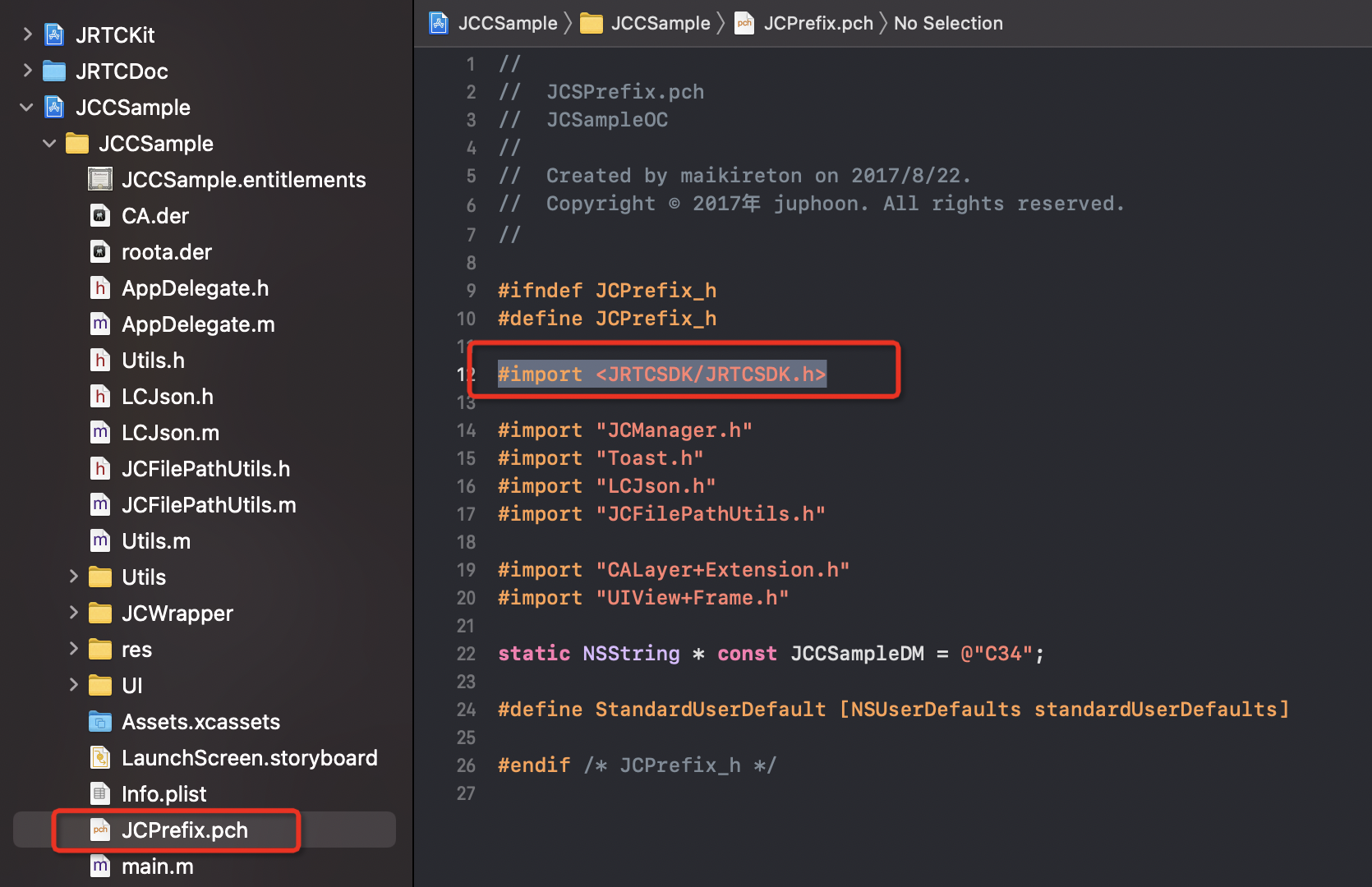Select JCCSample group in the jump bar
Viewport: 1372px width, 887px height.
(x=646, y=23)
